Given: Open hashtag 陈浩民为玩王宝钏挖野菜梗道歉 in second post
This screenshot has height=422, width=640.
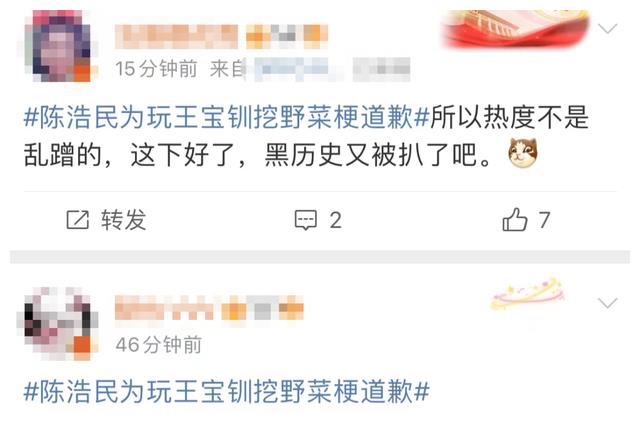Looking at the screenshot, I should point(227,392).
